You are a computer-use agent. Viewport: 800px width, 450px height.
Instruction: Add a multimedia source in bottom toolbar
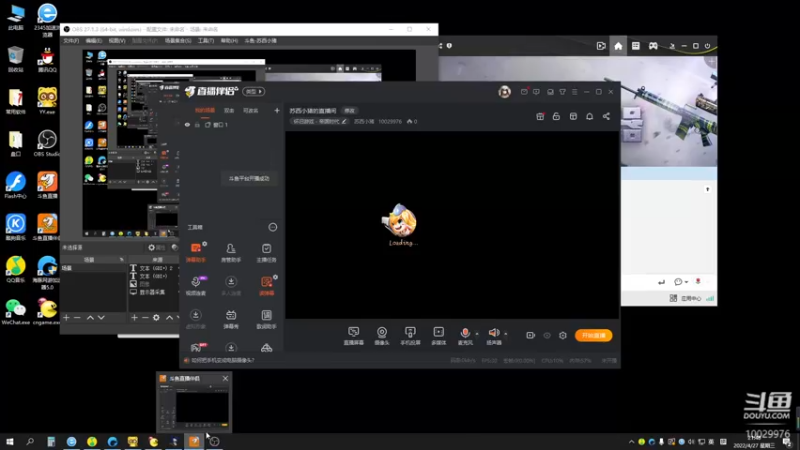click(x=438, y=336)
